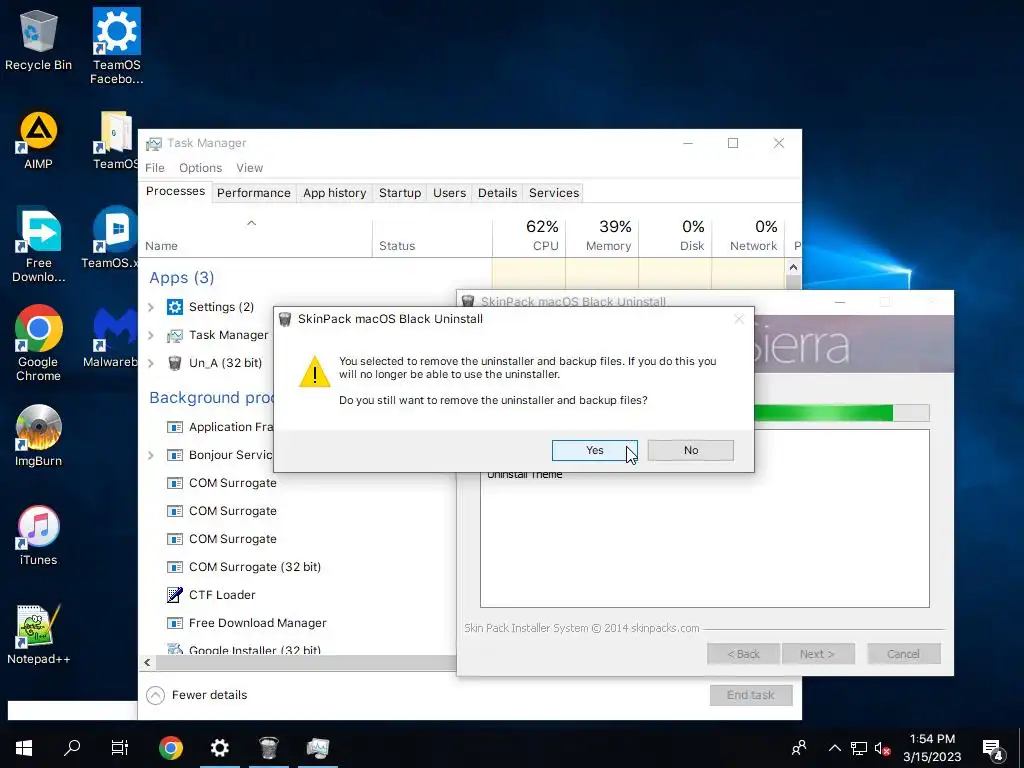Switch to App history tab
The image size is (1024, 768).
(x=334, y=193)
